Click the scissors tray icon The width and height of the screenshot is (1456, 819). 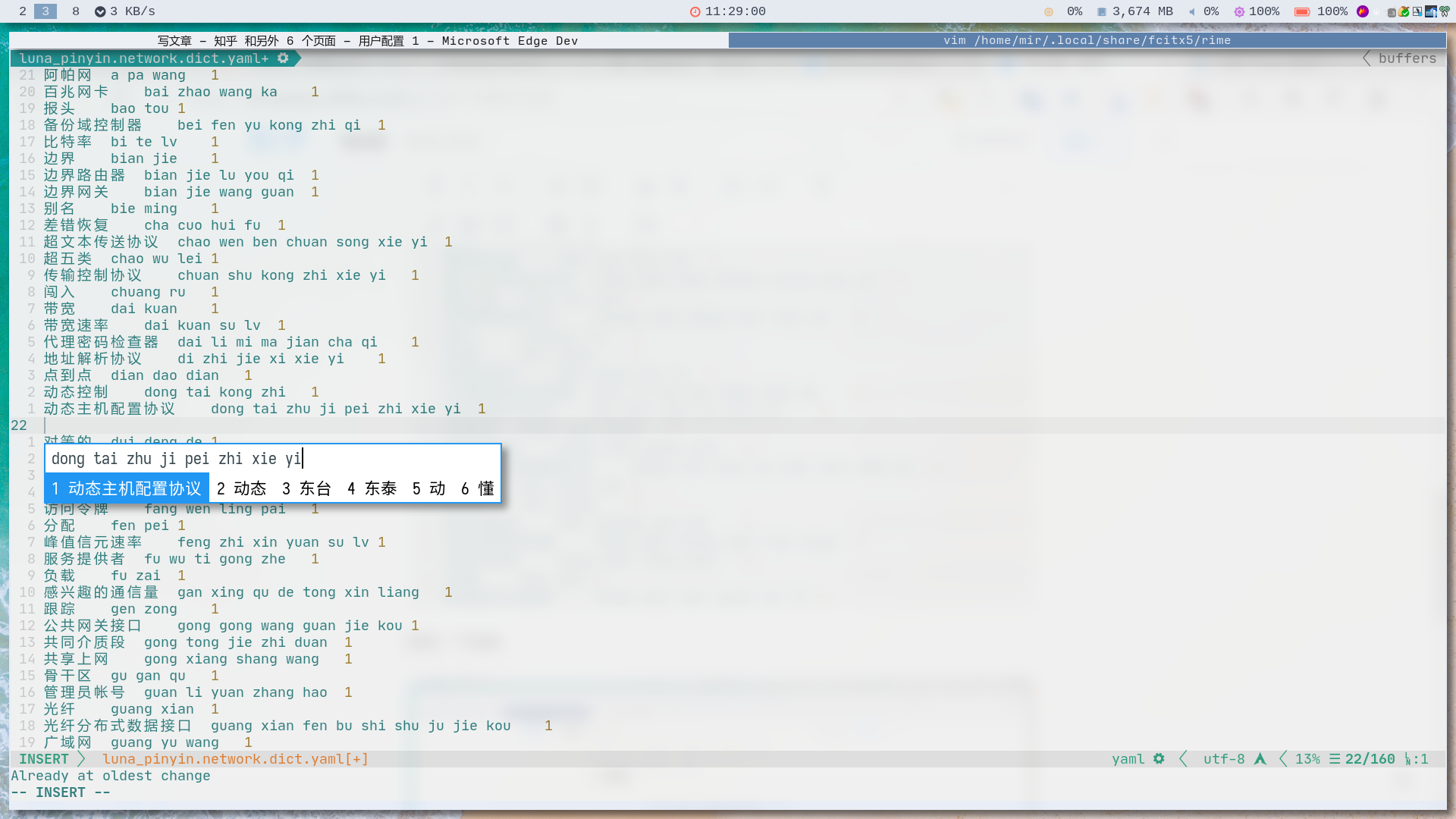(x=1445, y=11)
